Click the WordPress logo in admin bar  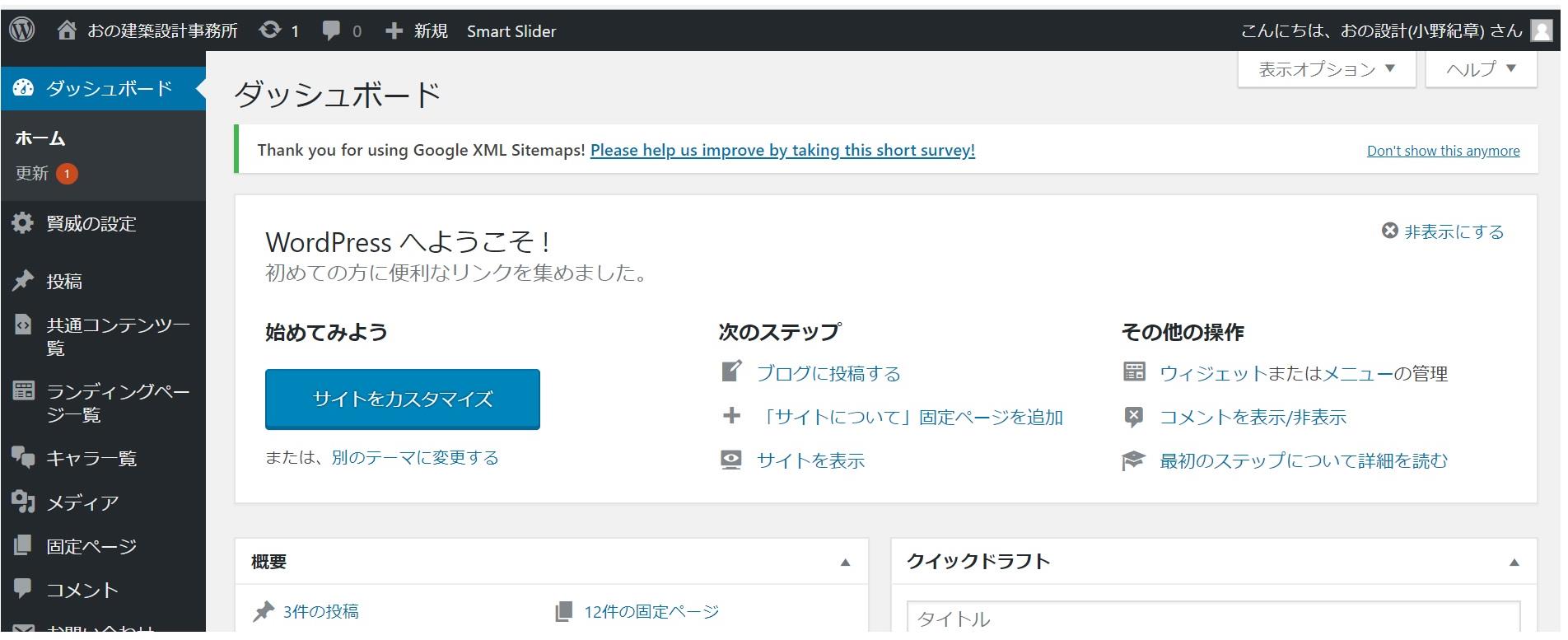point(22,30)
